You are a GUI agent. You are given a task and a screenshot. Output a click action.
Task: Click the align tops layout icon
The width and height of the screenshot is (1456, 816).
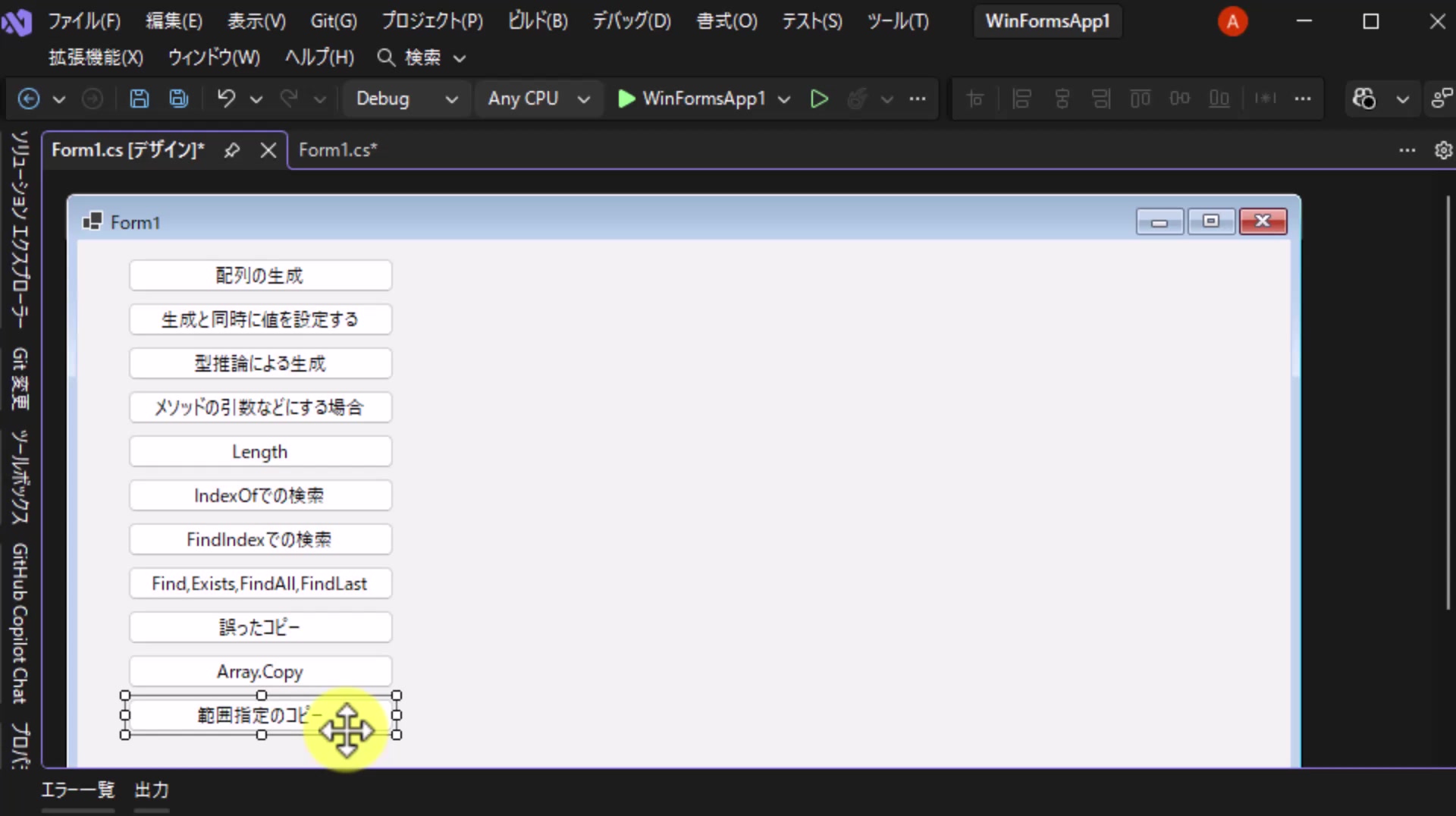(1141, 99)
